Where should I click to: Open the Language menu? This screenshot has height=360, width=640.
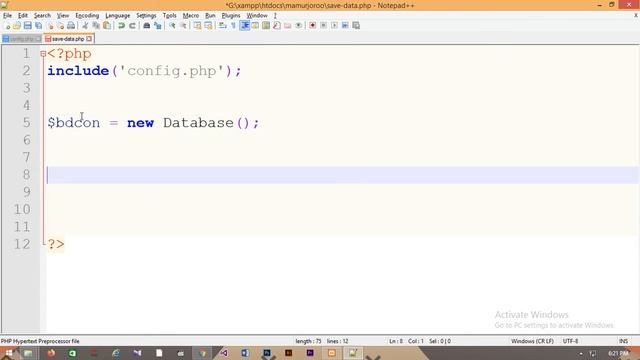click(x=118, y=16)
